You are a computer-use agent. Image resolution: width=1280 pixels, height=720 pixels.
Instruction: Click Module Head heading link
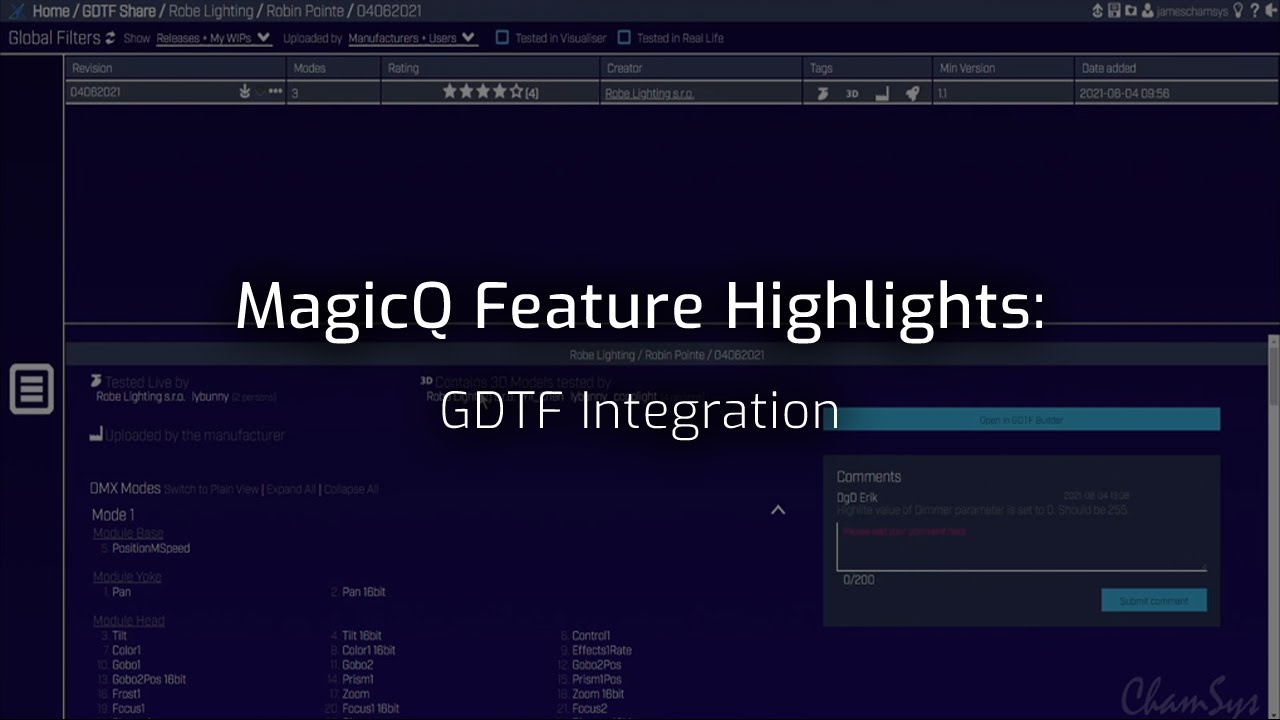129,621
